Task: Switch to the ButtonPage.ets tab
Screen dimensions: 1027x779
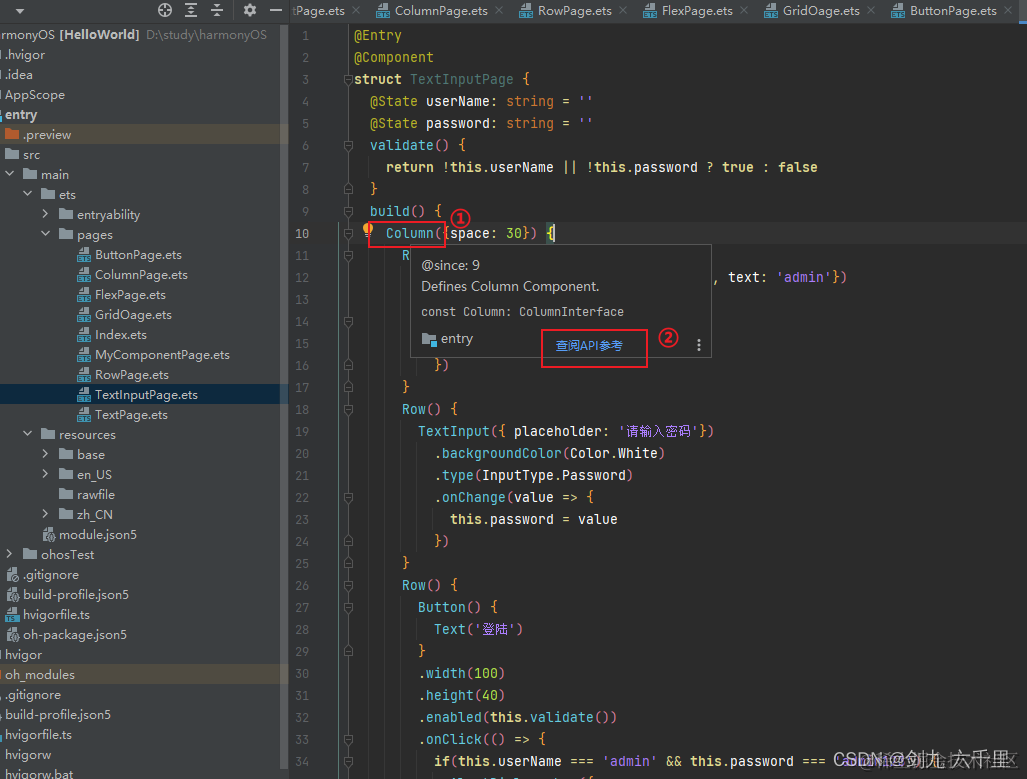Action: click(x=953, y=10)
